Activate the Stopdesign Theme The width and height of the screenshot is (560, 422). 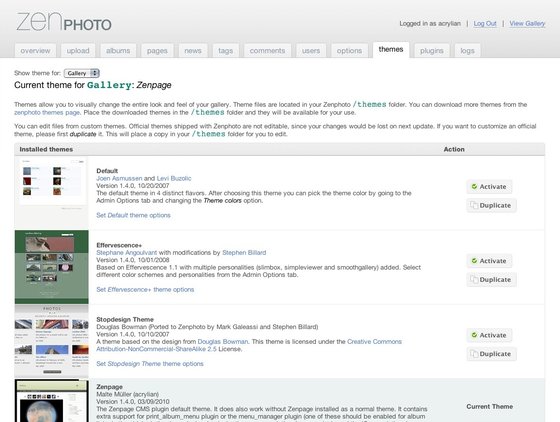(x=489, y=335)
